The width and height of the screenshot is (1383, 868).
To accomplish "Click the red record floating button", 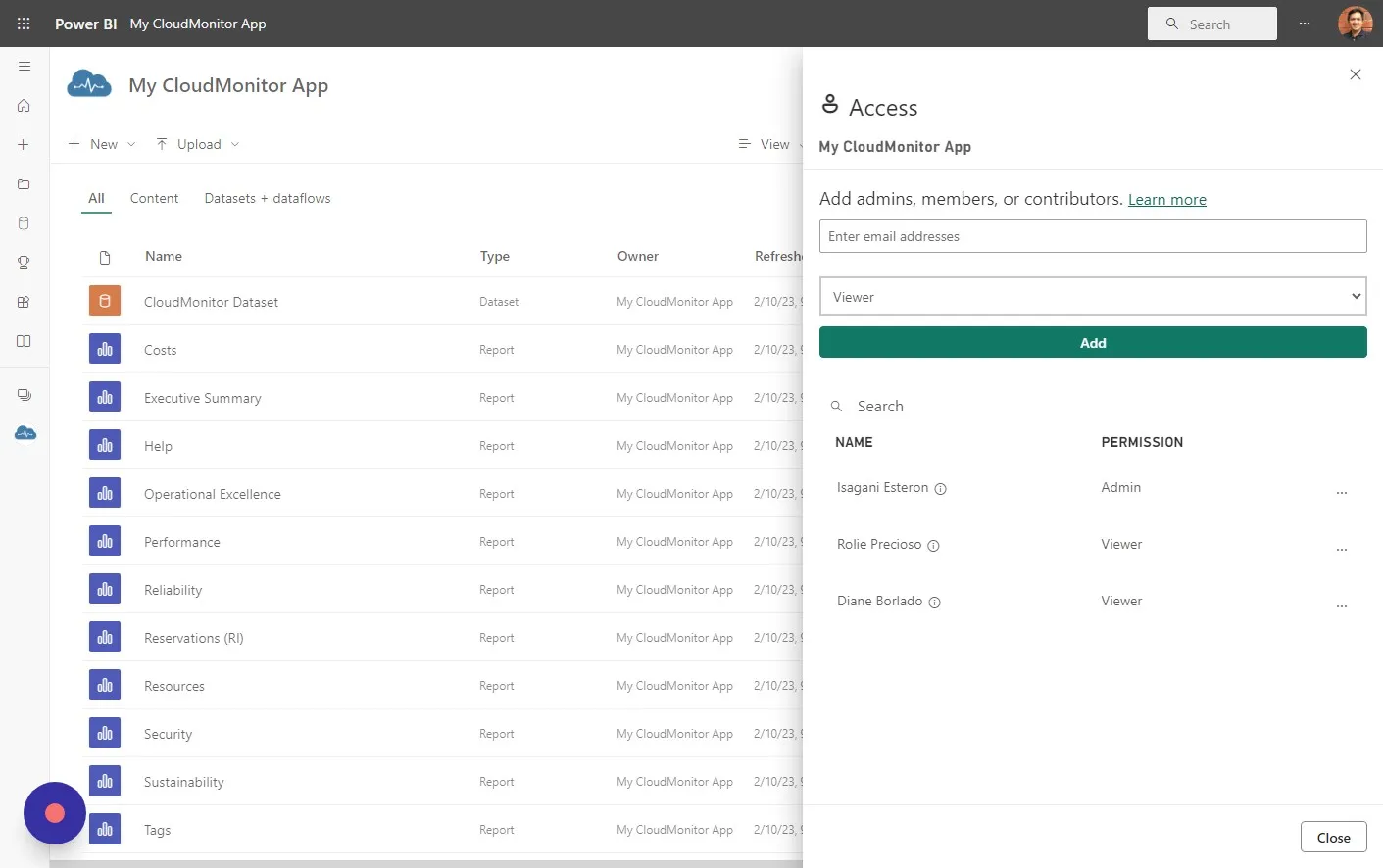I will [55, 813].
